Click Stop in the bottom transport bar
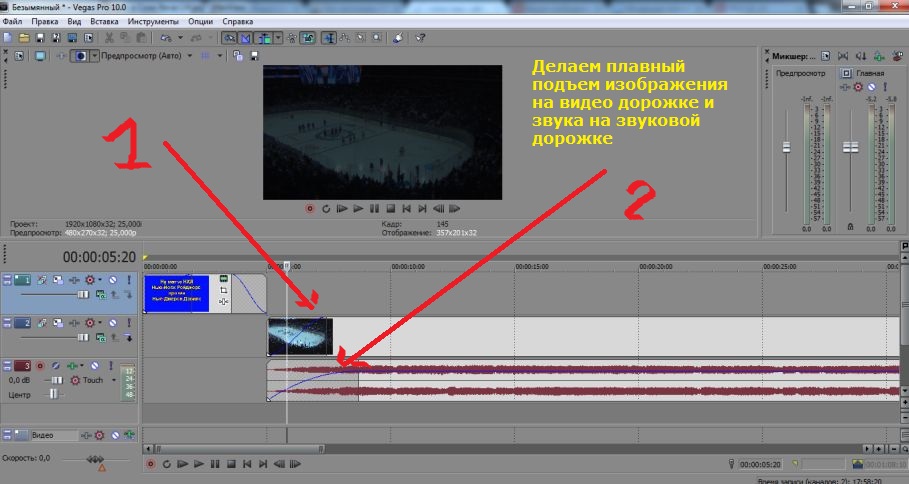Viewport: 909px width, 484px height. [x=231, y=464]
